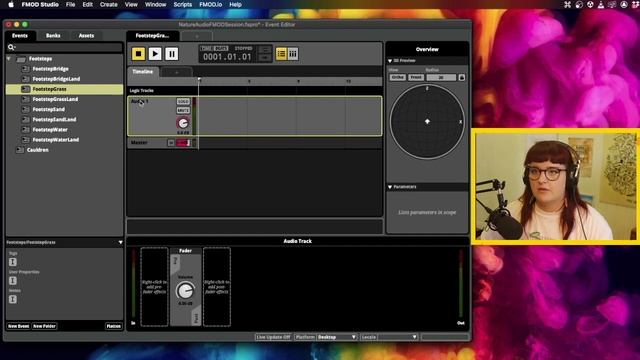The width and height of the screenshot is (640, 360).
Task: Open the FMOD.io menu
Action: (x=211, y=4)
